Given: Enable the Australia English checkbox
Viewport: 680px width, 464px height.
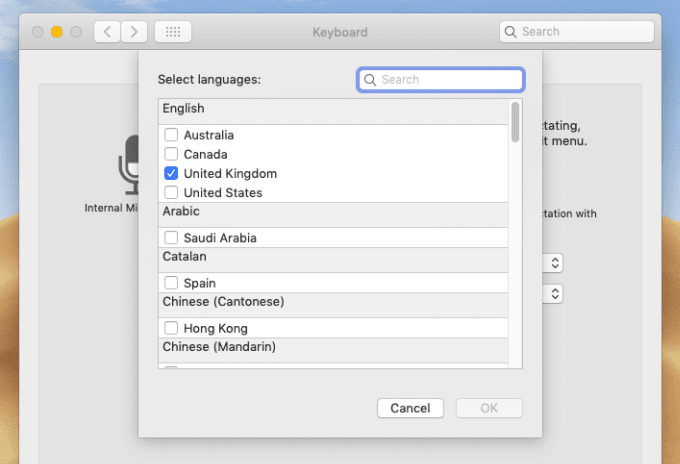Looking at the screenshot, I should (171, 135).
